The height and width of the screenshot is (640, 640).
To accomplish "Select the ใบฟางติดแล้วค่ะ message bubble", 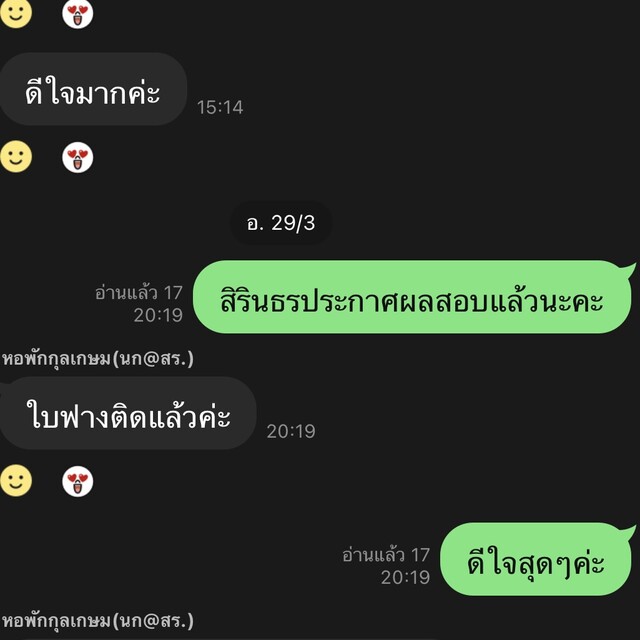I will tap(128, 413).
